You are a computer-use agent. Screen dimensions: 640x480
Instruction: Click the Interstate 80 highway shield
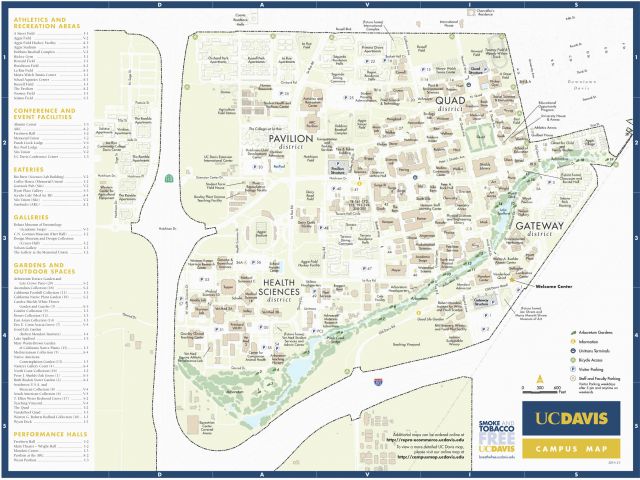click(378, 382)
